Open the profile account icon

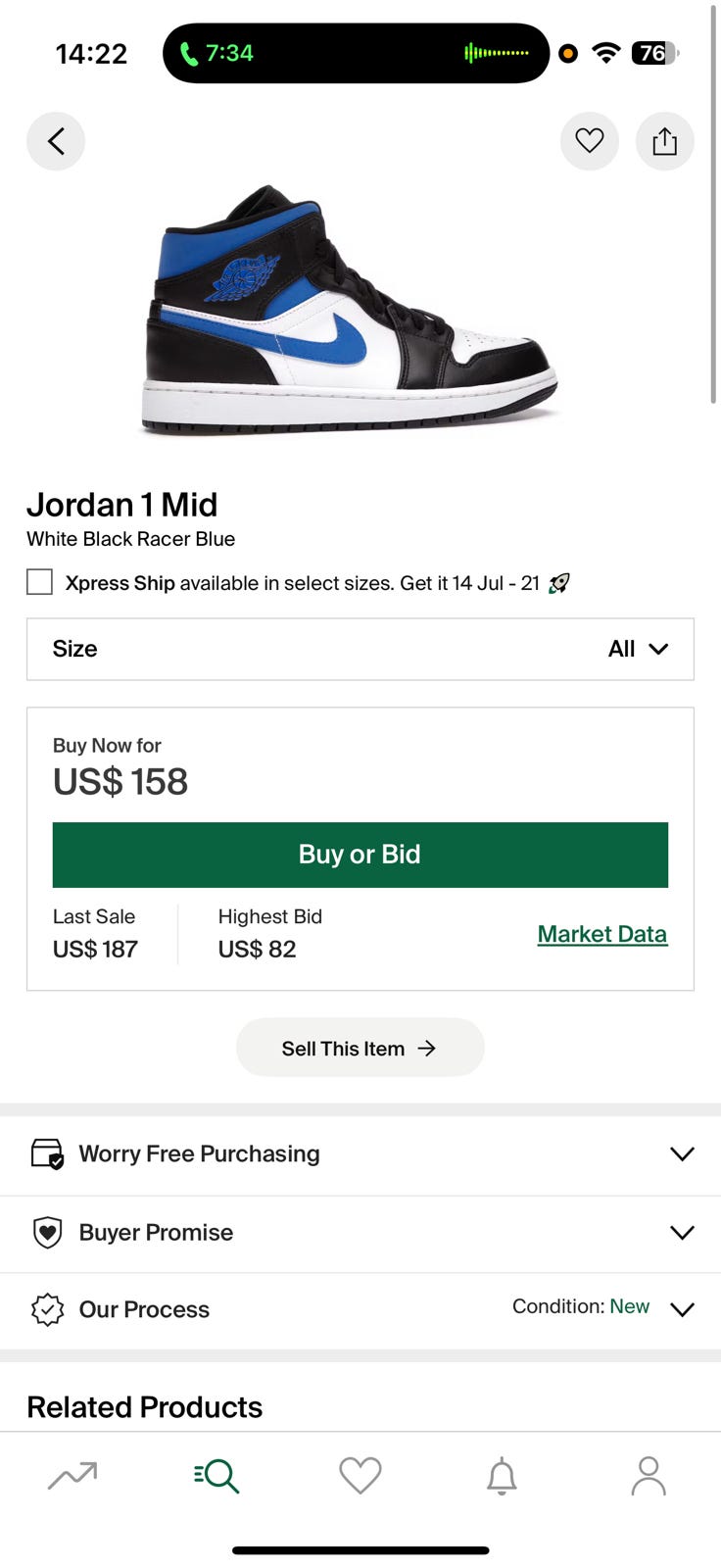[648, 1475]
